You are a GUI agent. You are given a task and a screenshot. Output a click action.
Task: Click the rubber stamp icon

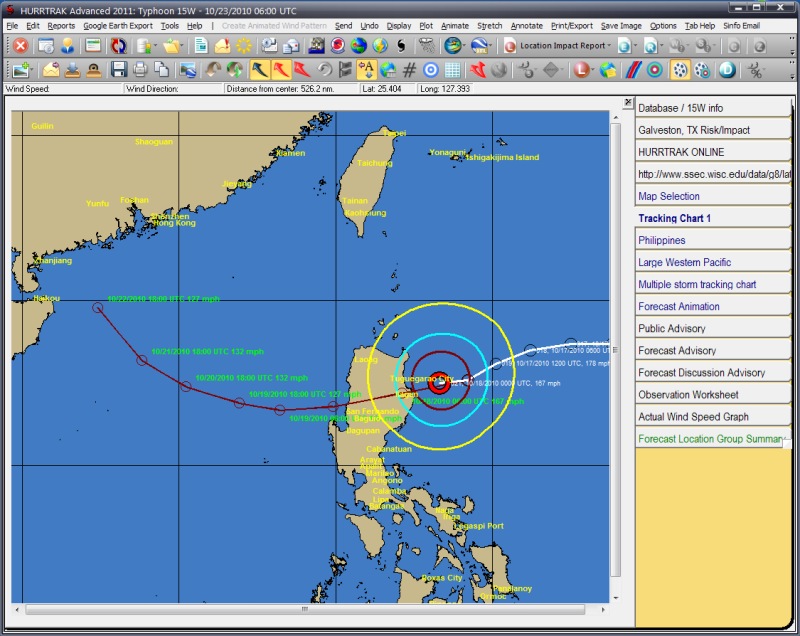(x=93, y=70)
